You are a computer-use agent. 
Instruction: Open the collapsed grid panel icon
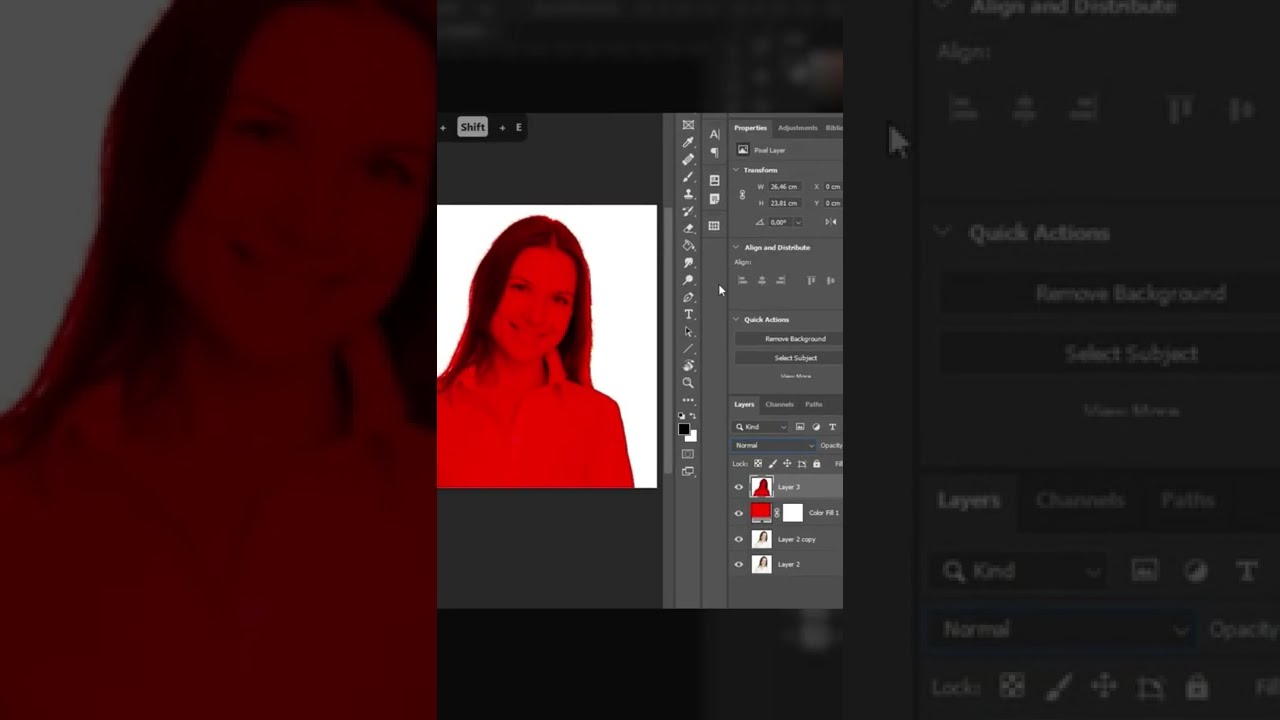click(714, 226)
